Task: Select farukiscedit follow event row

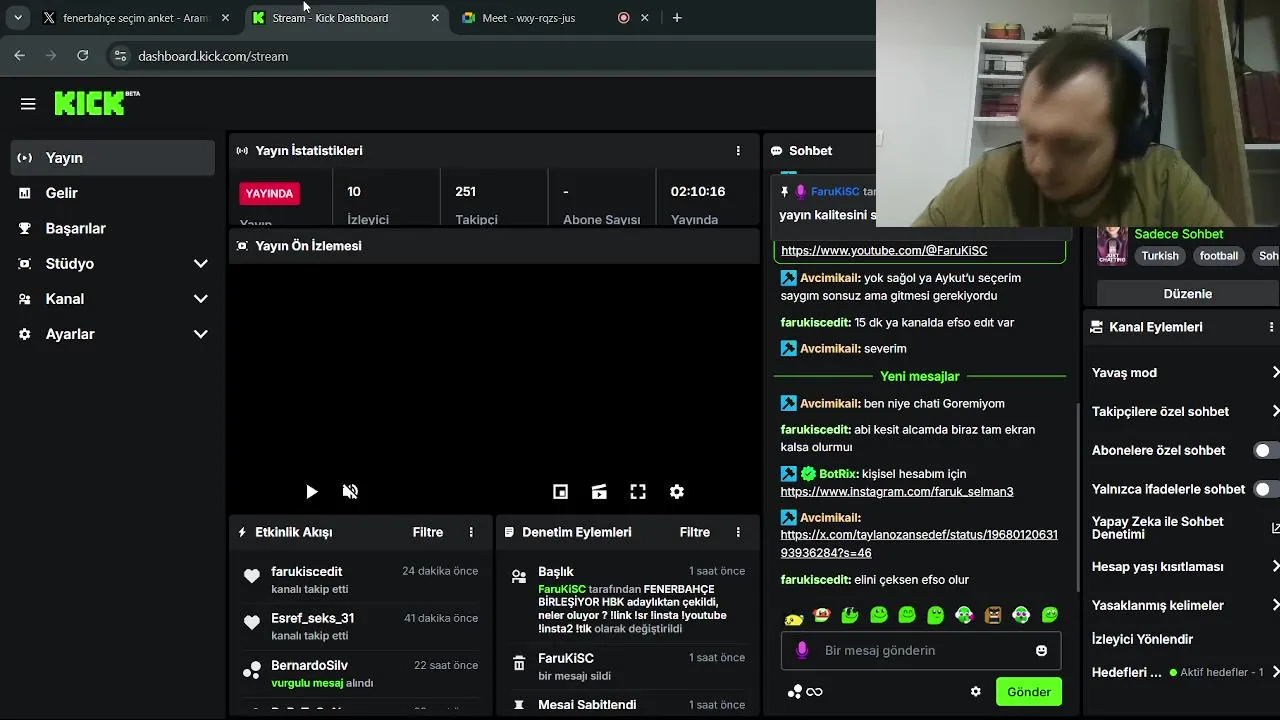Action: [361, 580]
